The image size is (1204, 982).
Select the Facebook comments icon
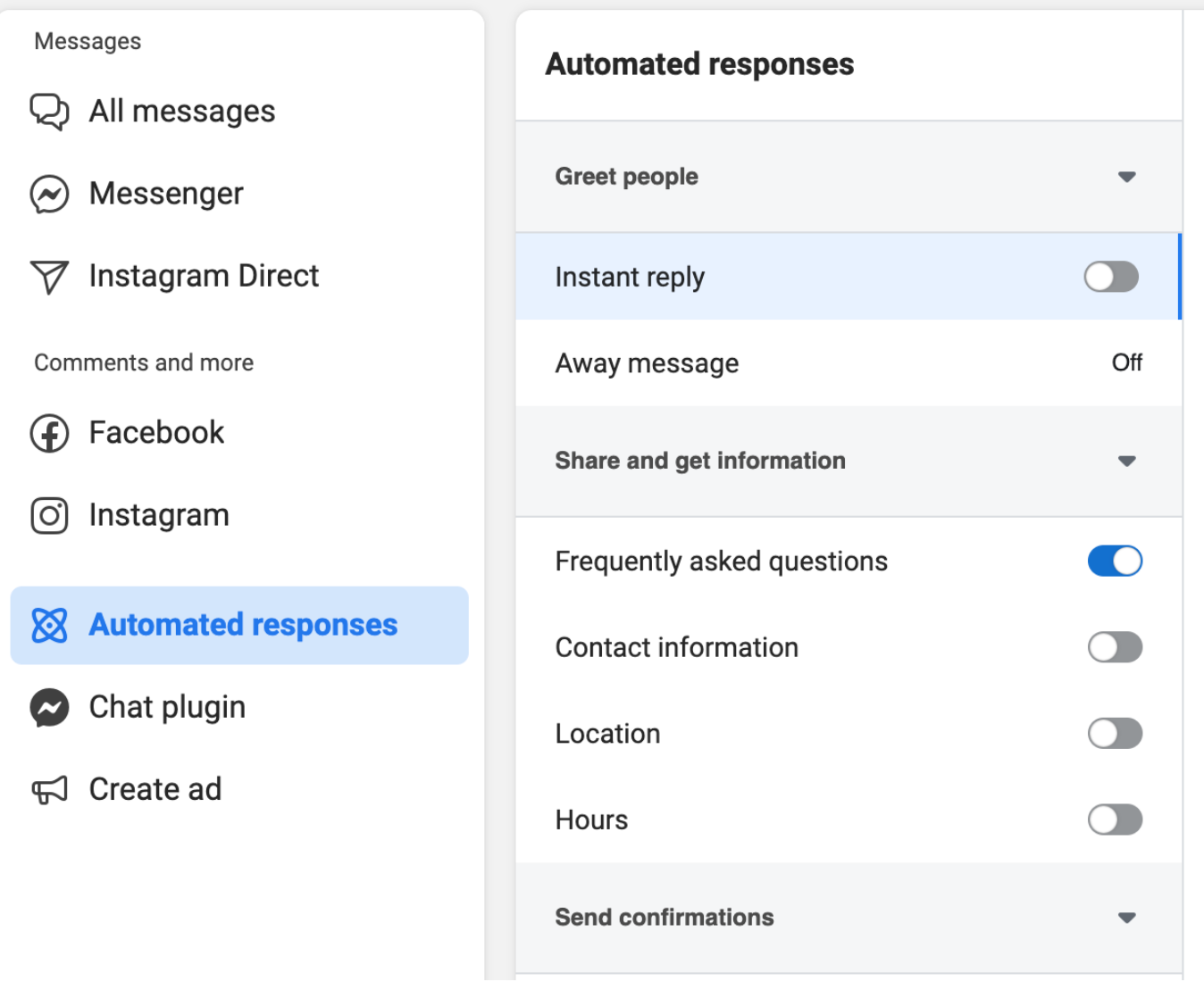tap(49, 433)
